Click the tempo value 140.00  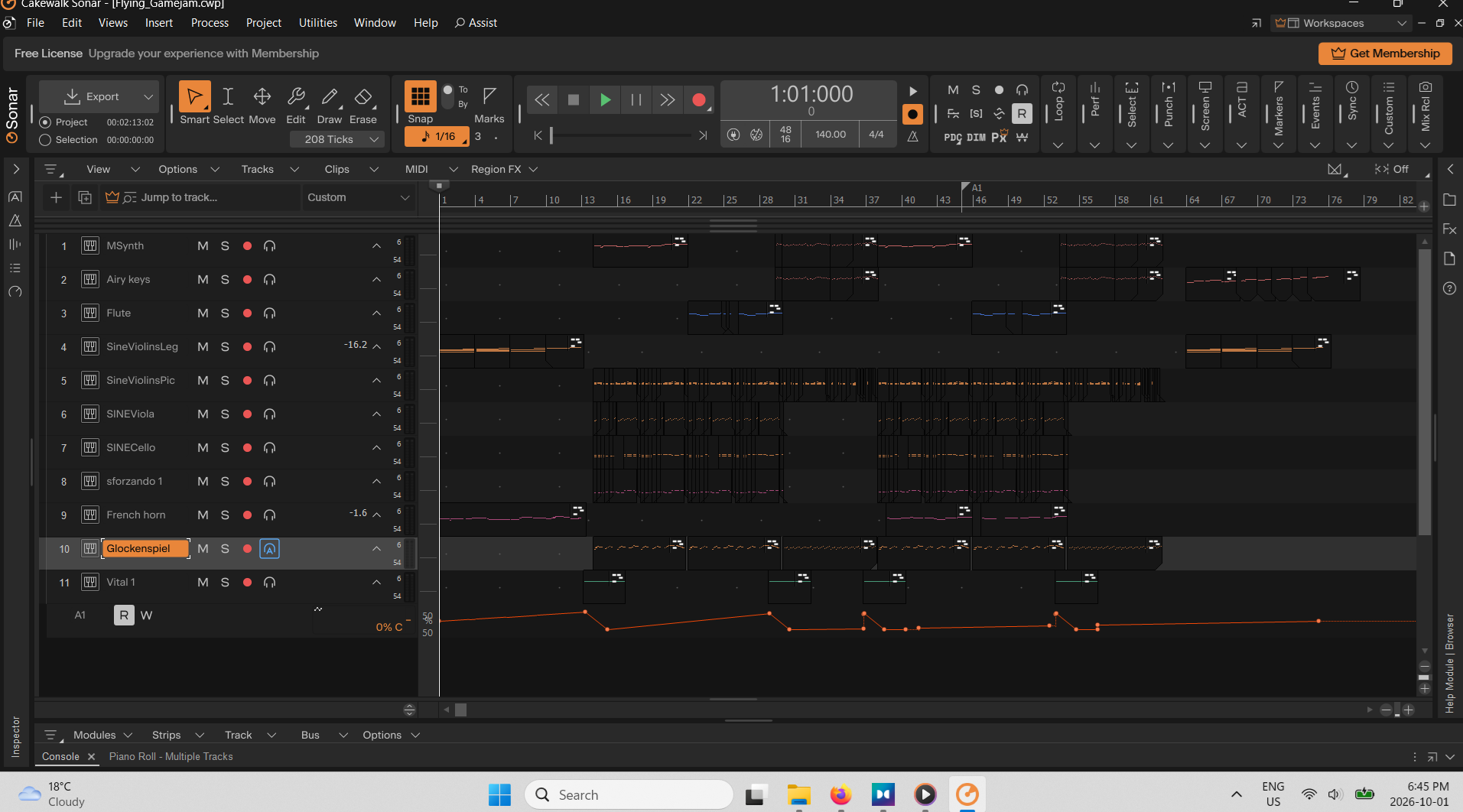(831, 135)
